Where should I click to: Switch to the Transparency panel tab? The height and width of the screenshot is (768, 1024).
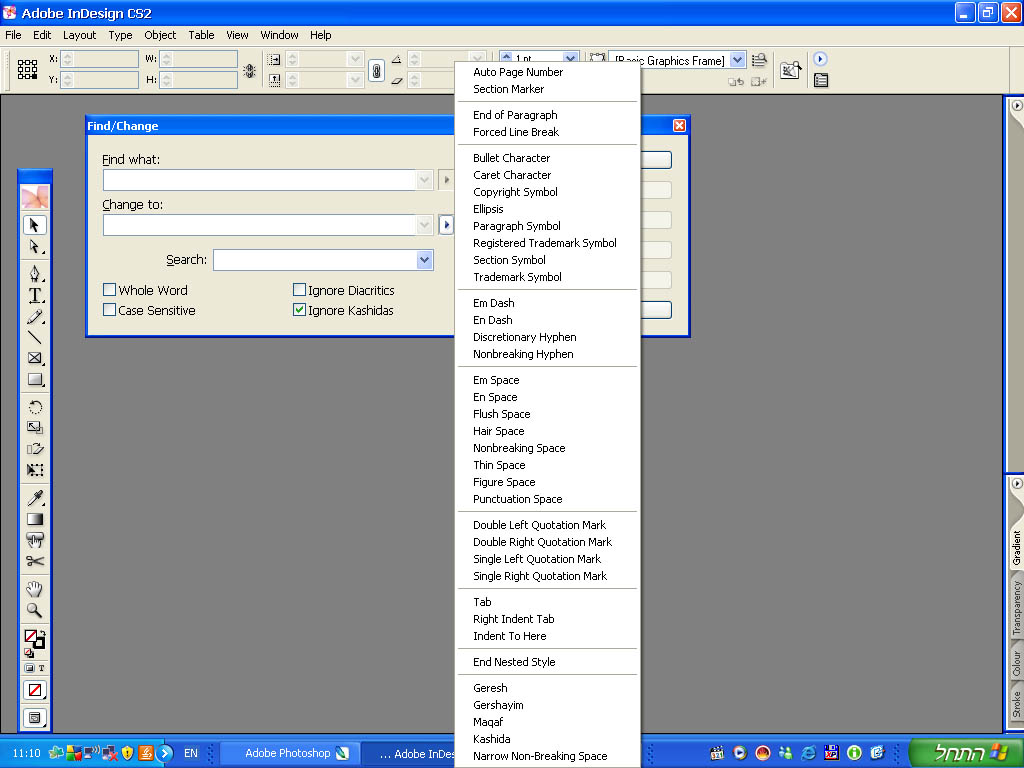tap(1016, 609)
